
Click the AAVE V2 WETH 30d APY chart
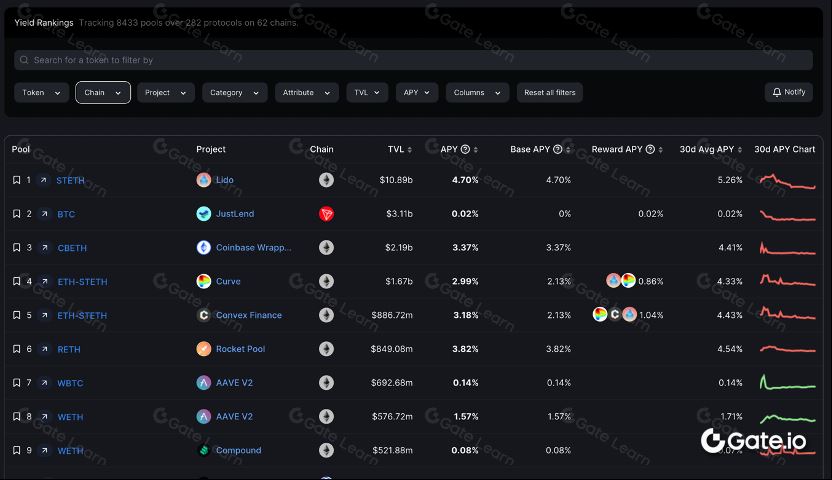[787, 418]
